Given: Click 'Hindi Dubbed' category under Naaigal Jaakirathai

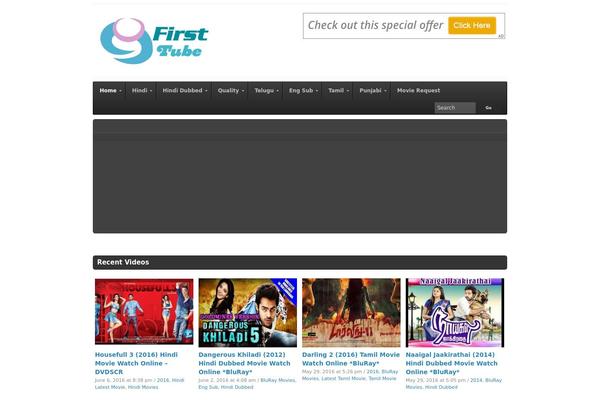Looking at the screenshot, I should pos(441,387).
